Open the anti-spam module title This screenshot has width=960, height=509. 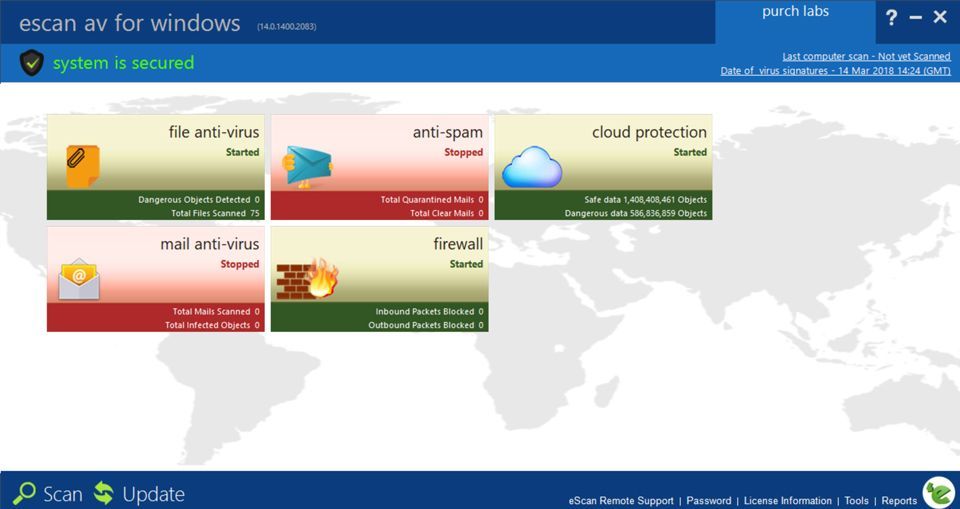point(448,132)
